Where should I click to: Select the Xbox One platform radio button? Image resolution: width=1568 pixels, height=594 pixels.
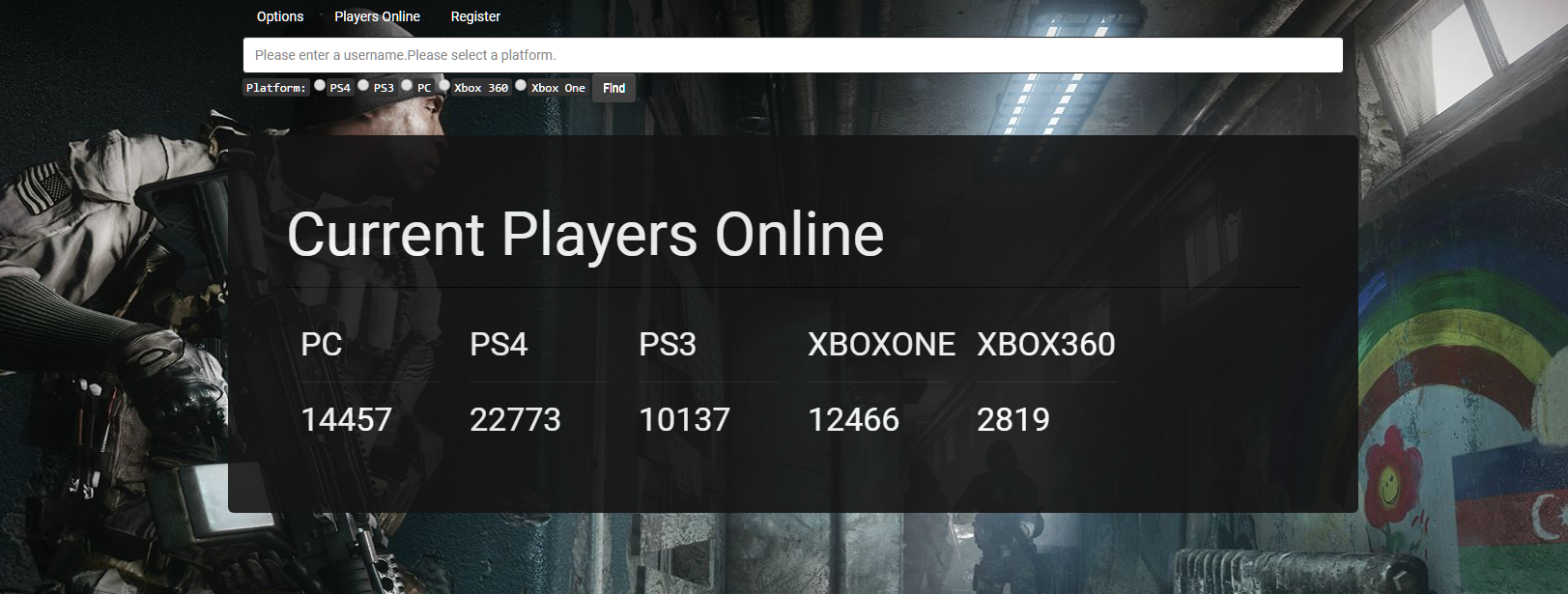tap(521, 85)
